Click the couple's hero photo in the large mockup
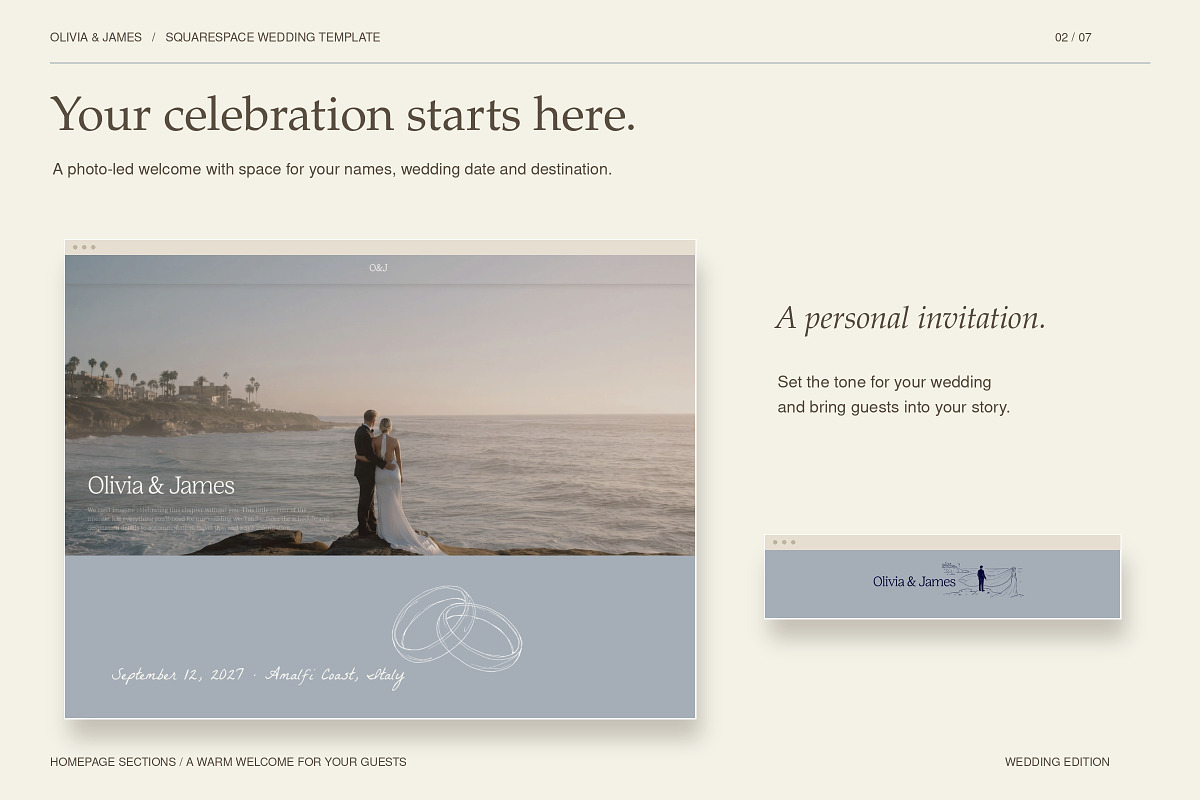The image size is (1200, 800). pyautogui.click(x=380, y=405)
